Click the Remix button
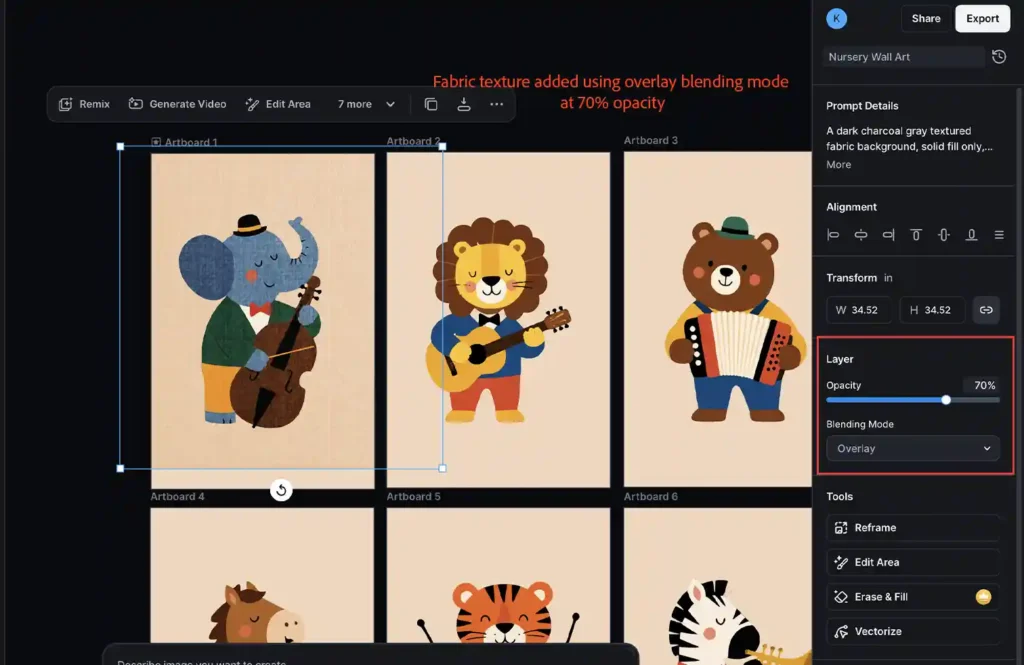1024x665 pixels. coord(84,104)
